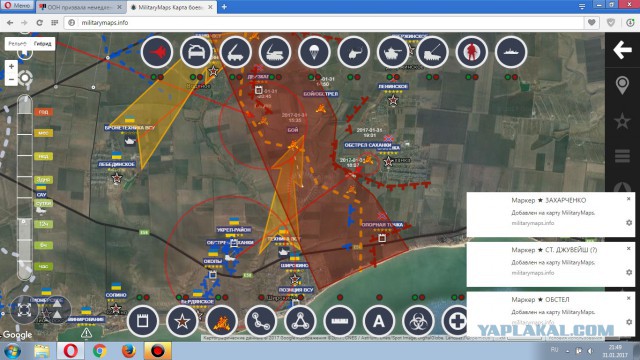Viewport: 640px width, 360px height.
Task: Click the vertical time range slider track
Action: point(24,188)
